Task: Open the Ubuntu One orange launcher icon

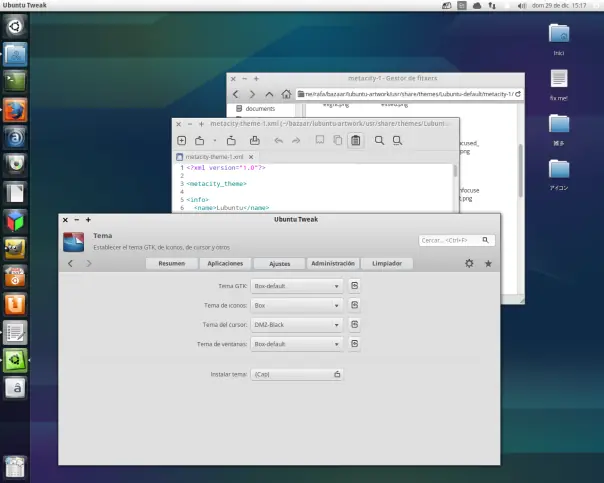Action: (x=15, y=304)
